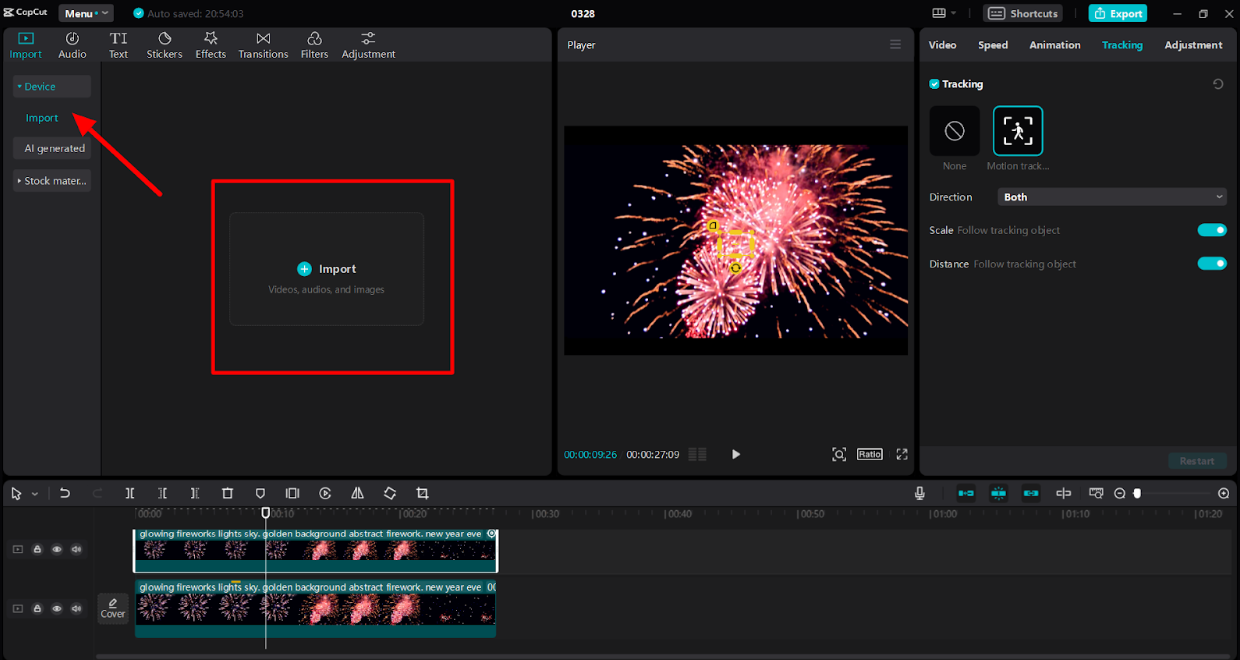The height and width of the screenshot is (660, 1240).
Task: Open the CapCut Menu dropdown
Action: point(85,13)
